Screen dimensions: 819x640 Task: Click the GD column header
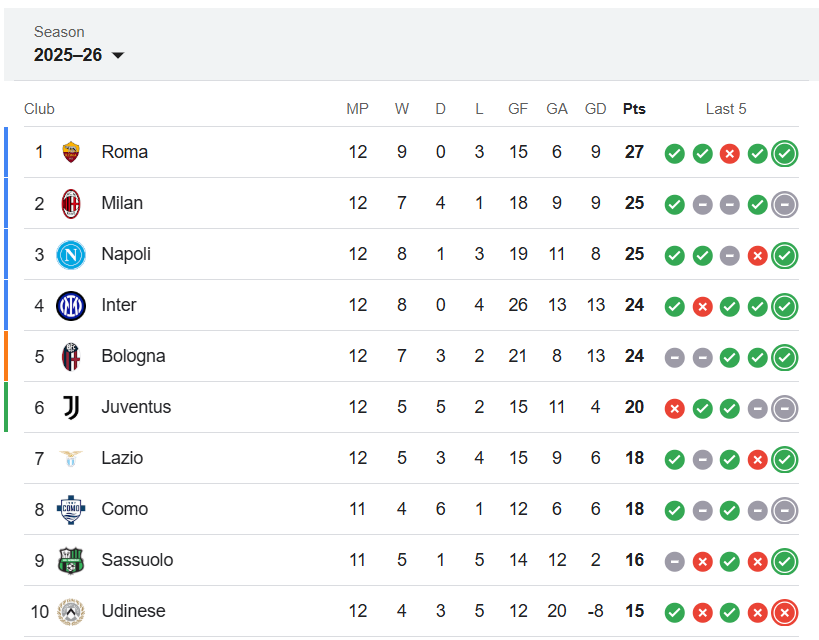pos(596,109)
